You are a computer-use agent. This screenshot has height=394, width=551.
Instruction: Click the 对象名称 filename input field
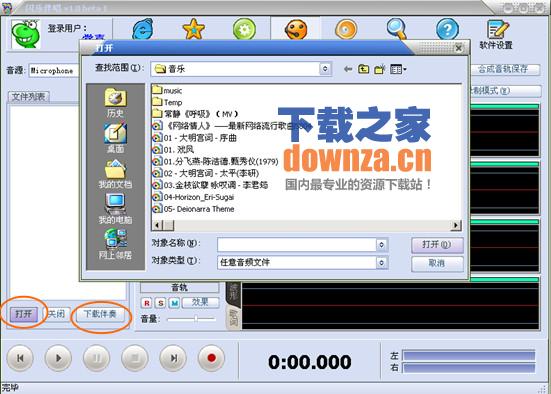point(297,245)
